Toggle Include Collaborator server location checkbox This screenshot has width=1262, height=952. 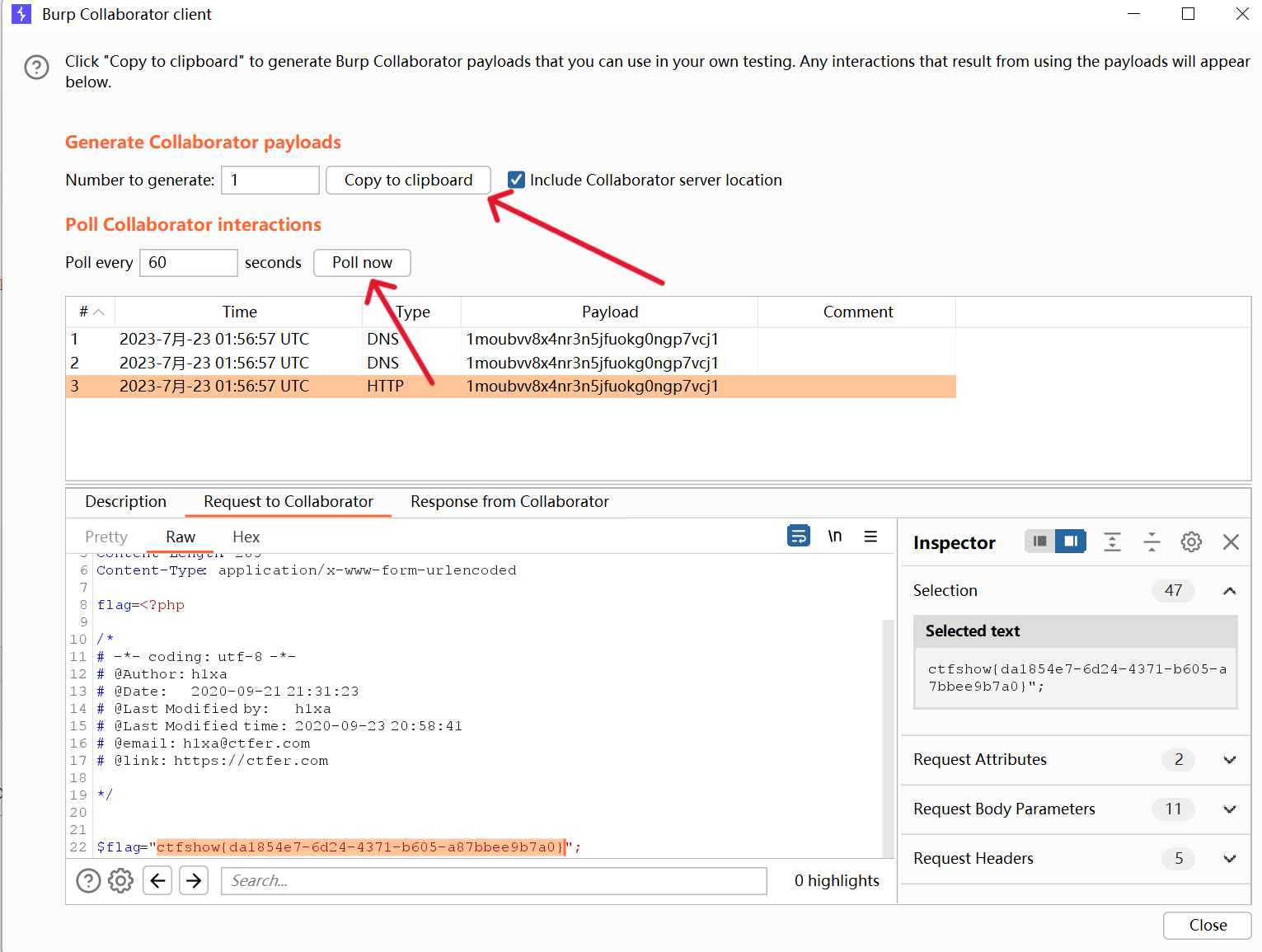pos(516,180)
